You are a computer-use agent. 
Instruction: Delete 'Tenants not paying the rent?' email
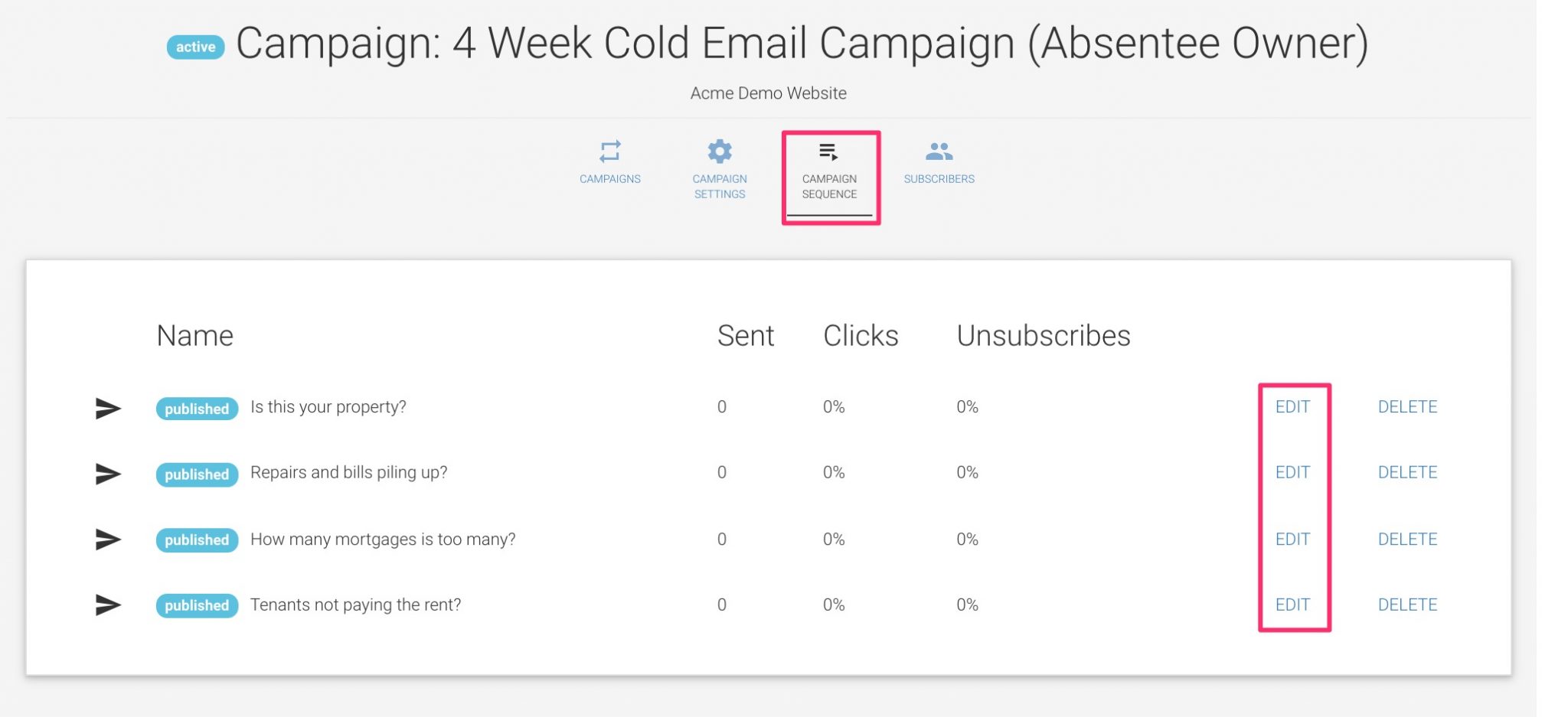click(x=1407, y=605)
